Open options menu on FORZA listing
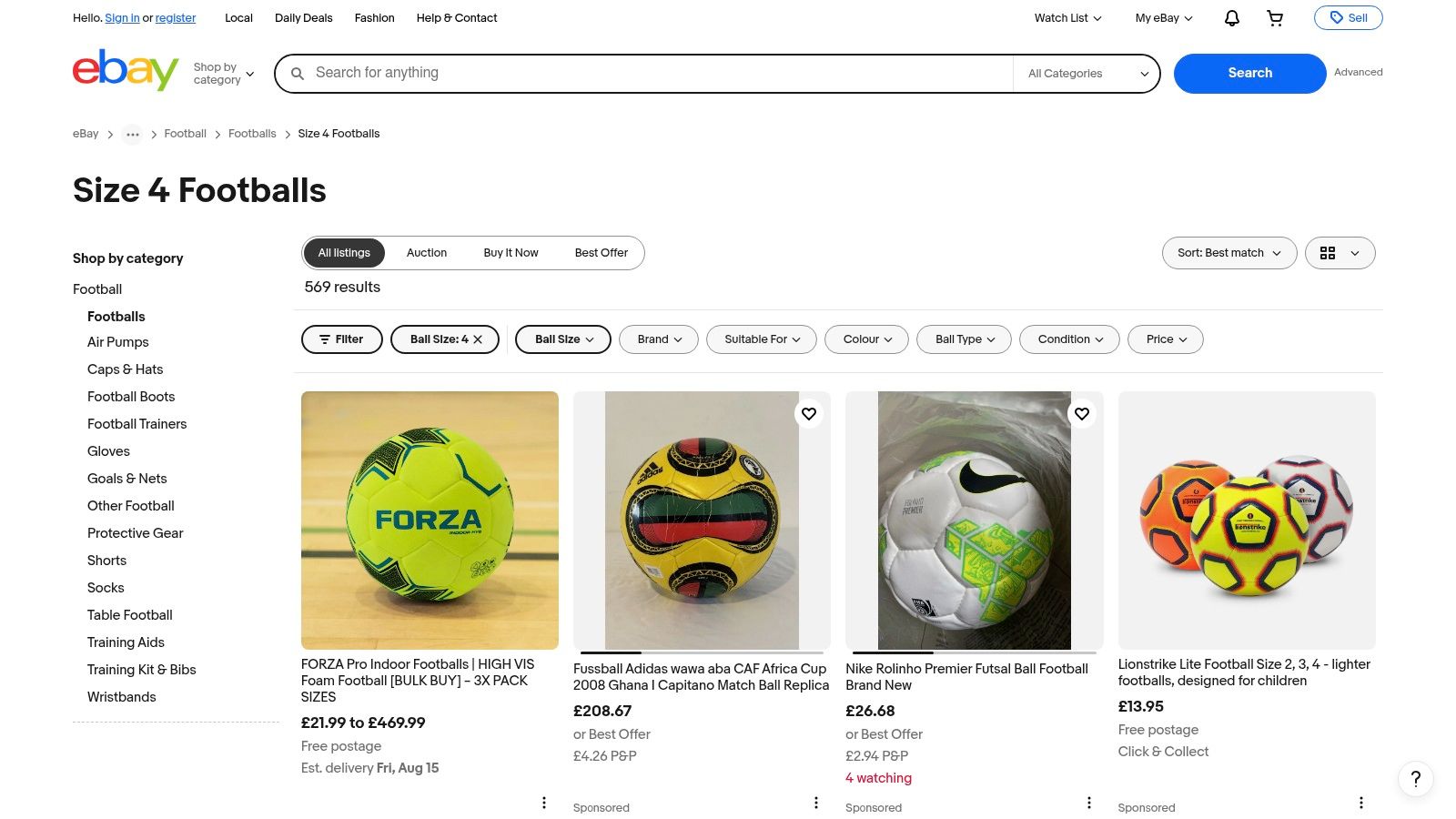Image resolution: width=1456 pixels, height=819 pixels. [544, 803]
